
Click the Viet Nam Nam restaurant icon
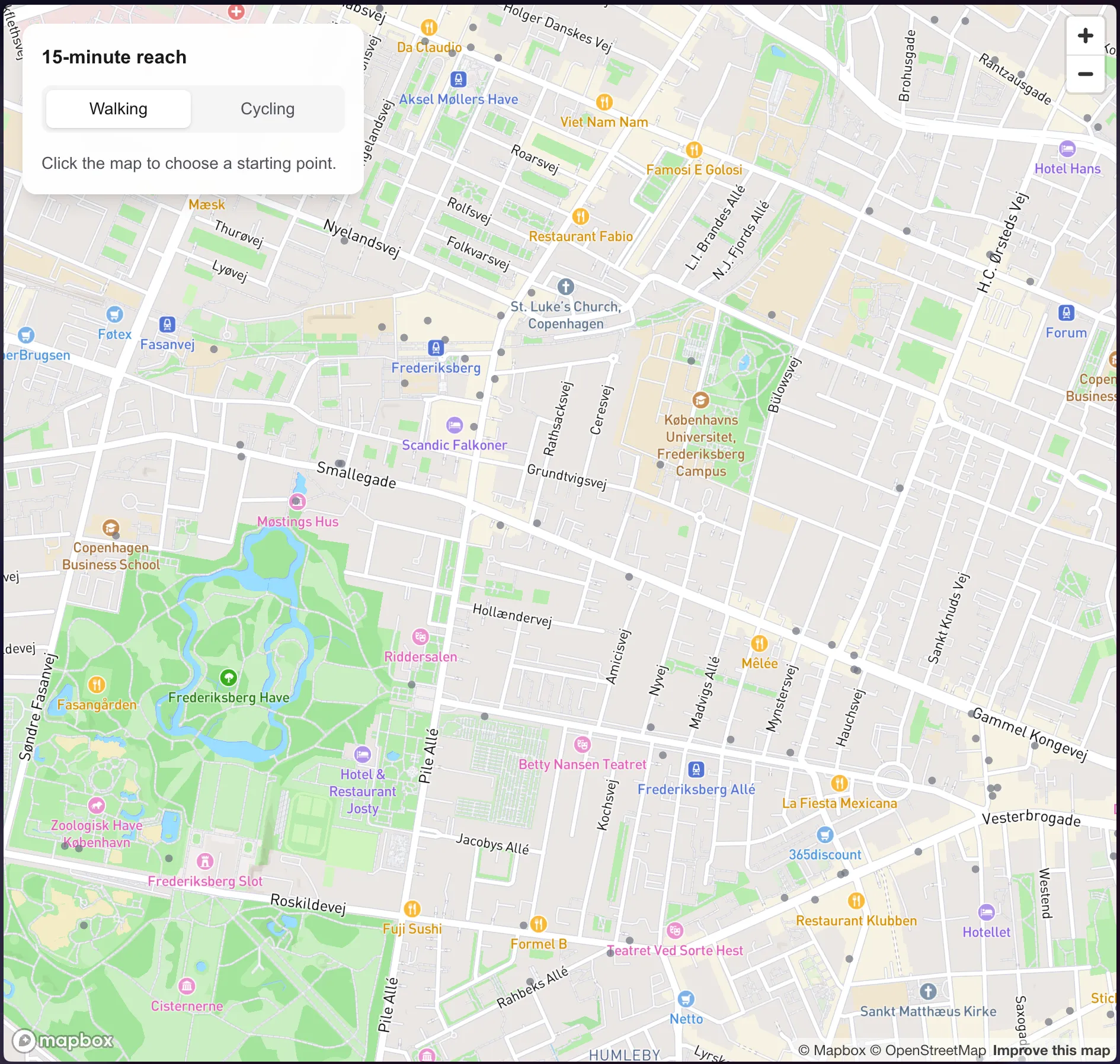(x=604, y=102)
